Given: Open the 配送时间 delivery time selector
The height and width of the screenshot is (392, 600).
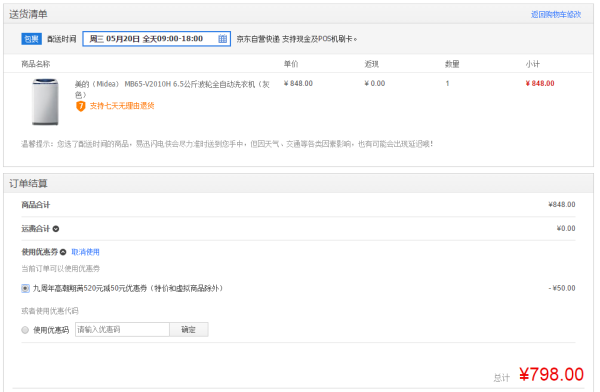Looking at the screenshot, I should [x=157, y=39].
